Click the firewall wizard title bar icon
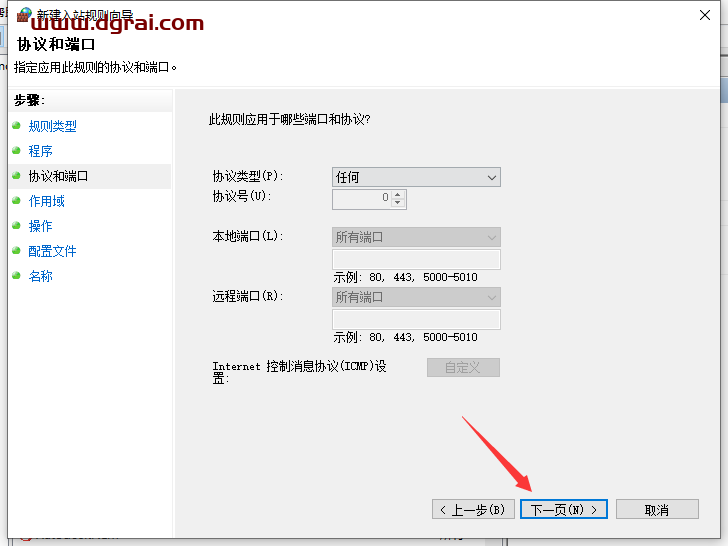Viewport: 728px width, 546px height. [x=24, y=14]
